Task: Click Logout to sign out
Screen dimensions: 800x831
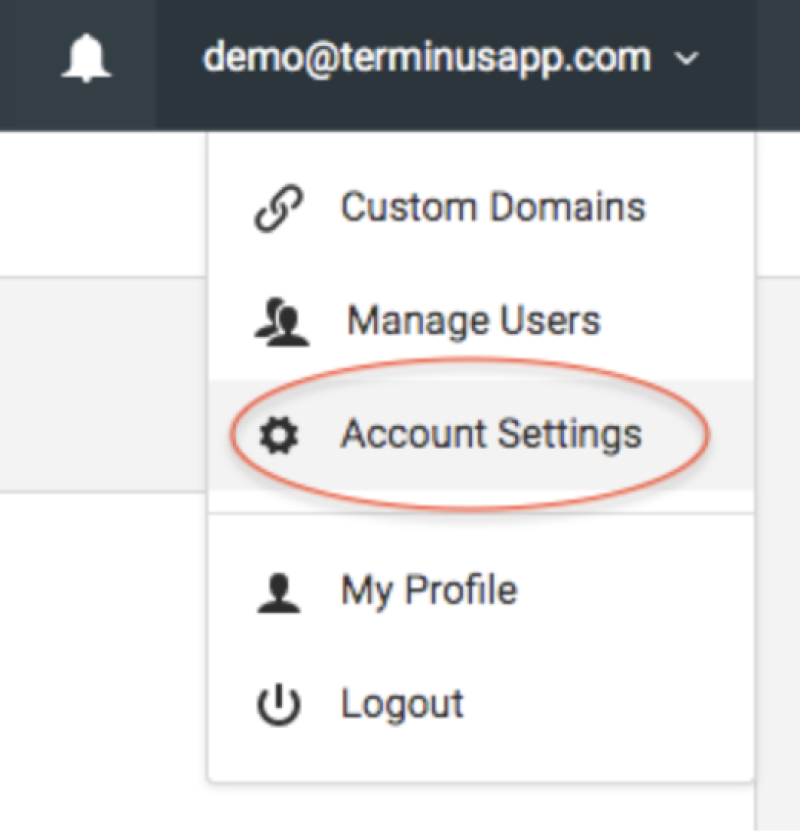Action: pyautogui.click(x=402, y=703)
